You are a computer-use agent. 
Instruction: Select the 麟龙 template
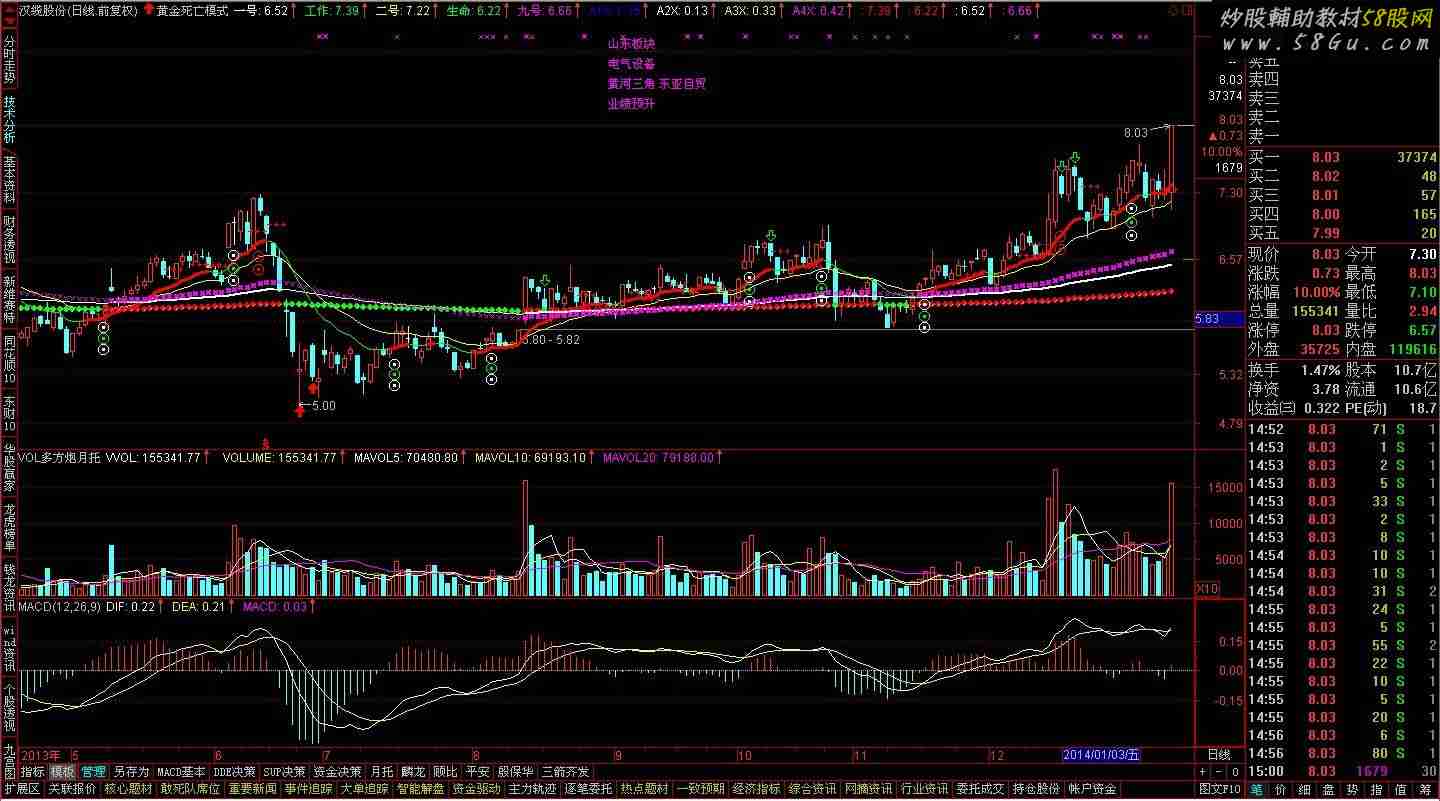(x=413, y=772)
